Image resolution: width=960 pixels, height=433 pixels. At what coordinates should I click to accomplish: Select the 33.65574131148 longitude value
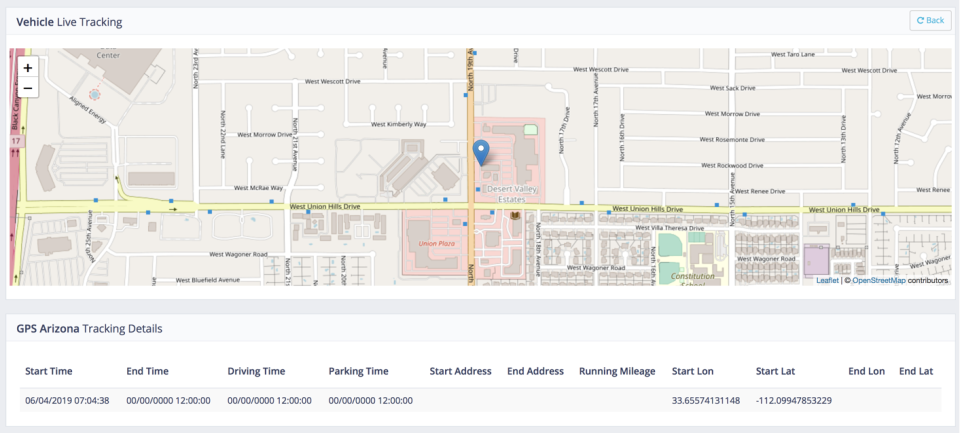[x=706, y=401]
